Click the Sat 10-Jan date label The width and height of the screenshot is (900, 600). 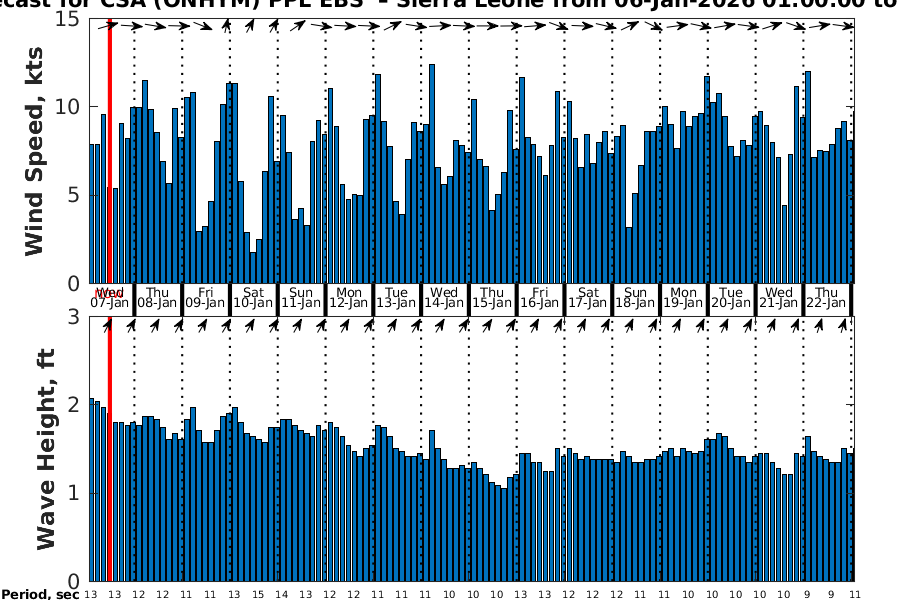[x=253, y=297]
